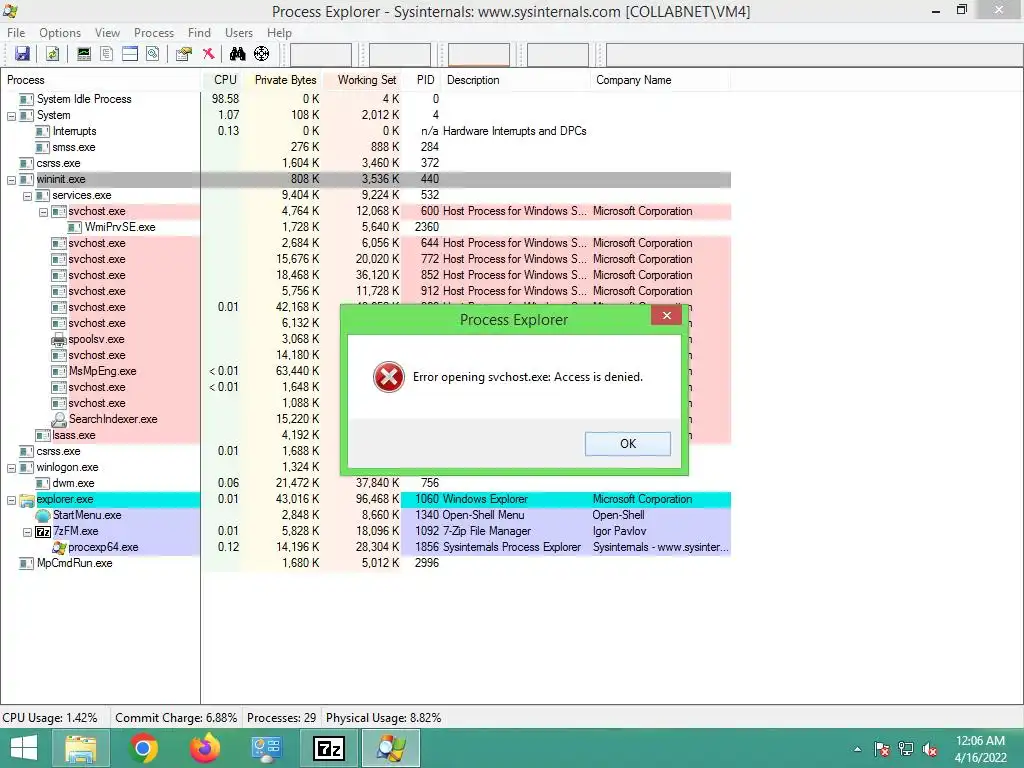Sort by the Private Bytes column header

pos(285,80)
